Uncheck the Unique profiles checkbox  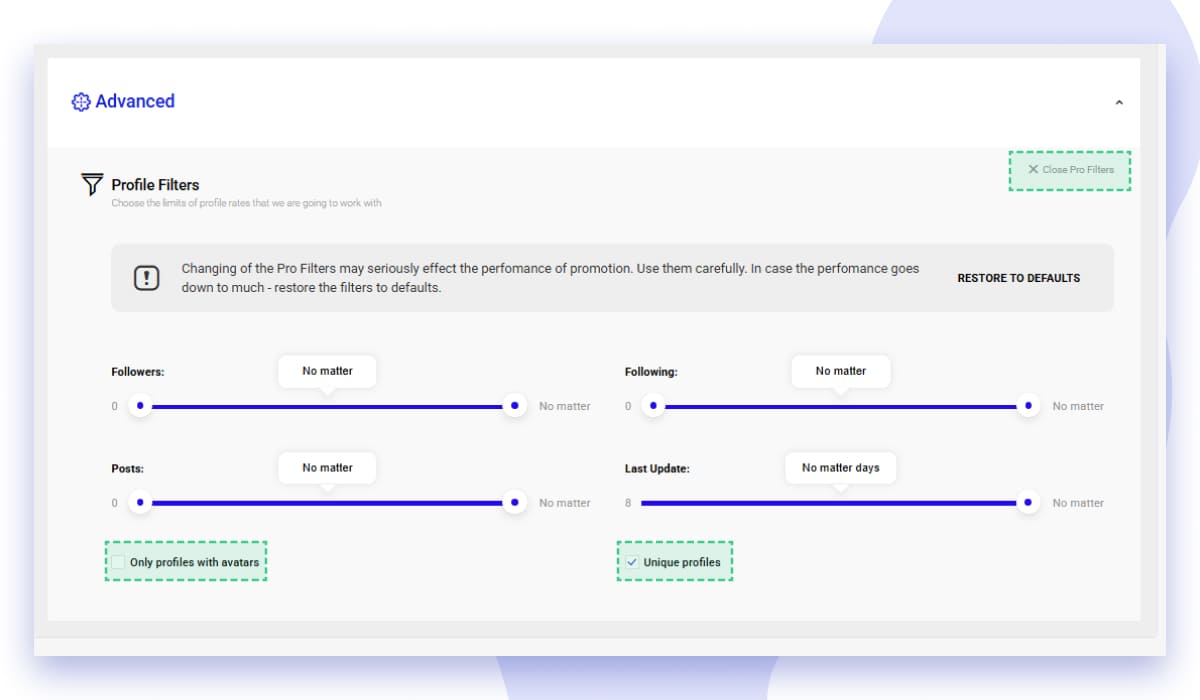(x=632, y=562)
